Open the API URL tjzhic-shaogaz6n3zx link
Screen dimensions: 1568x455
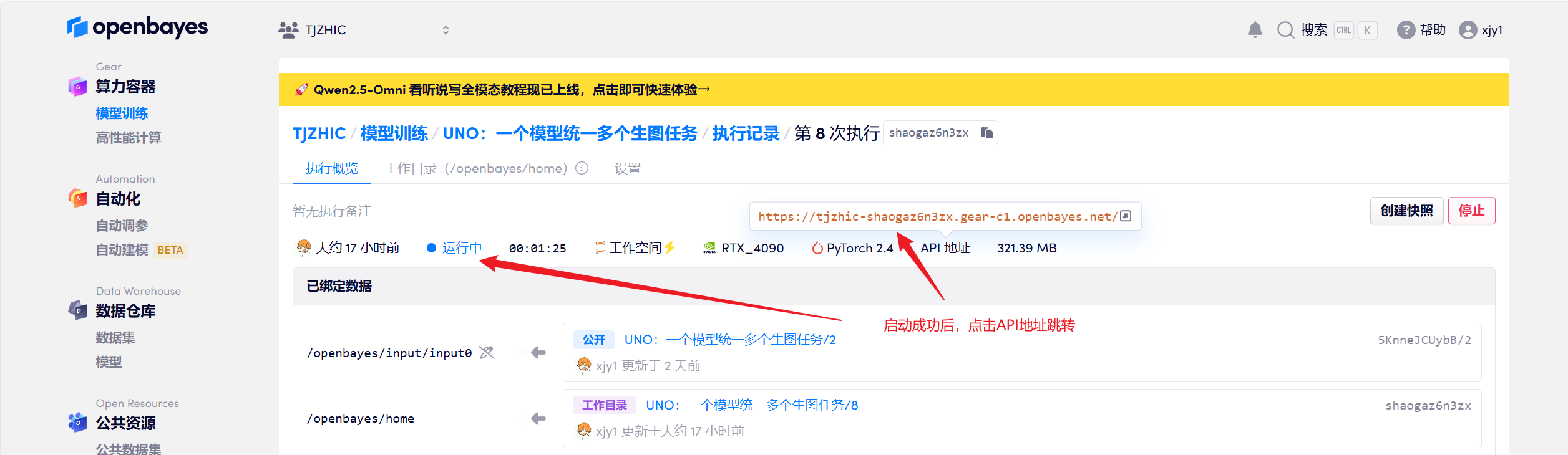(938, 216)
